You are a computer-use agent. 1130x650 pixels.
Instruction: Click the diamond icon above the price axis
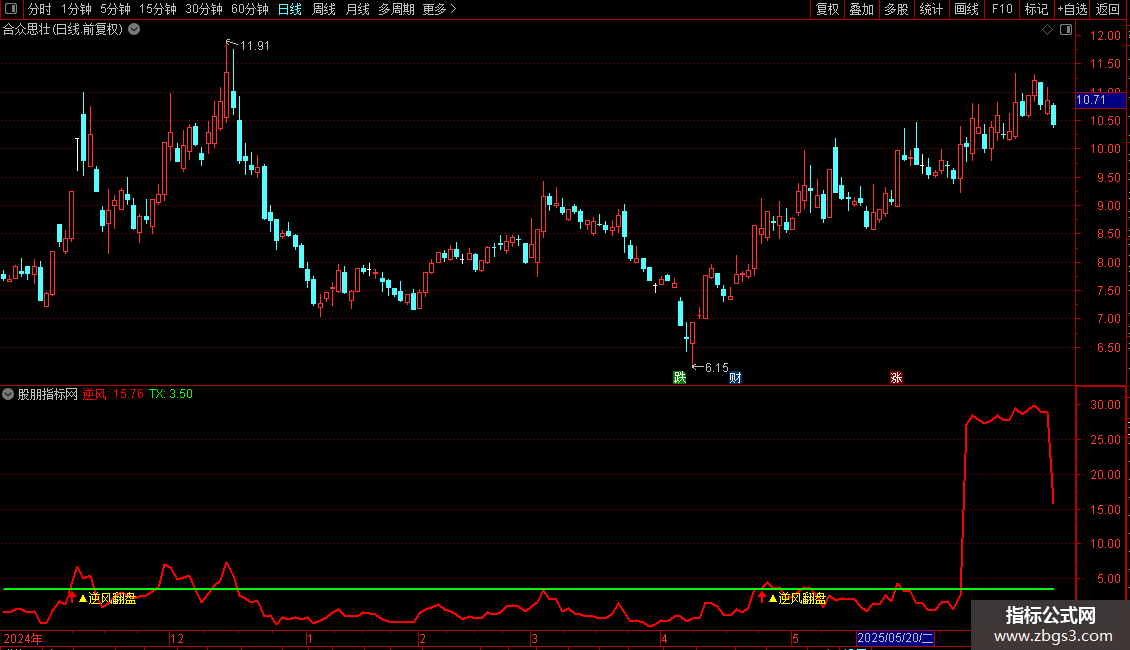(x=1047, y=30)
